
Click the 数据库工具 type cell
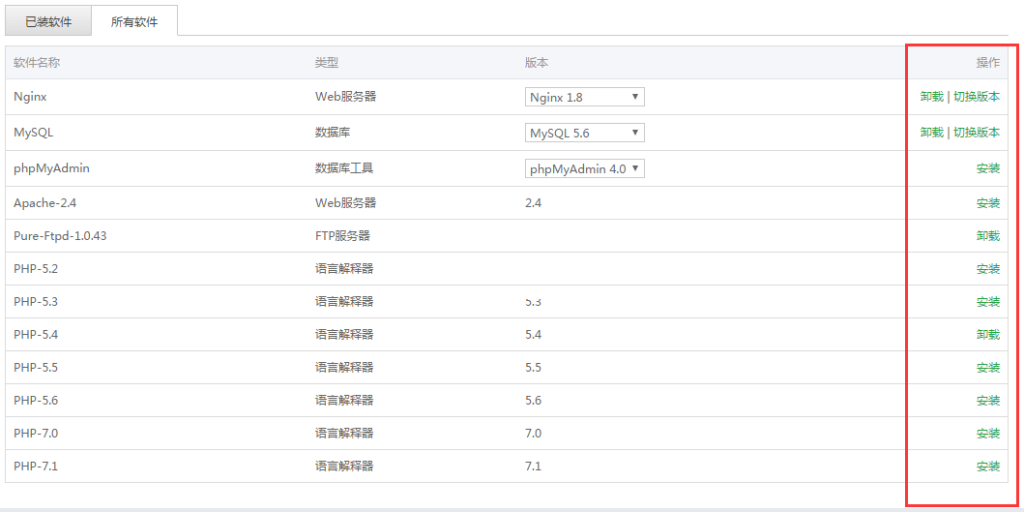(344, 168)
